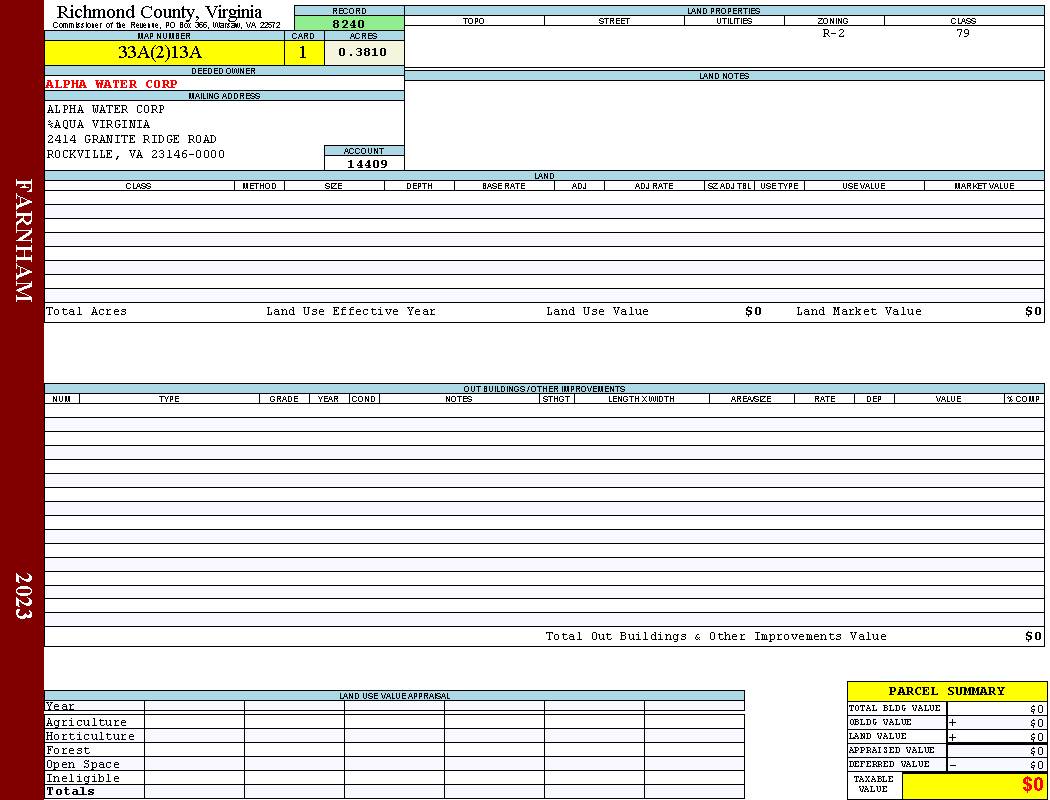Click the TOTAL BLDG VALUE label
The height and width of the screenshot is (800, 1050).
(895, 708)
